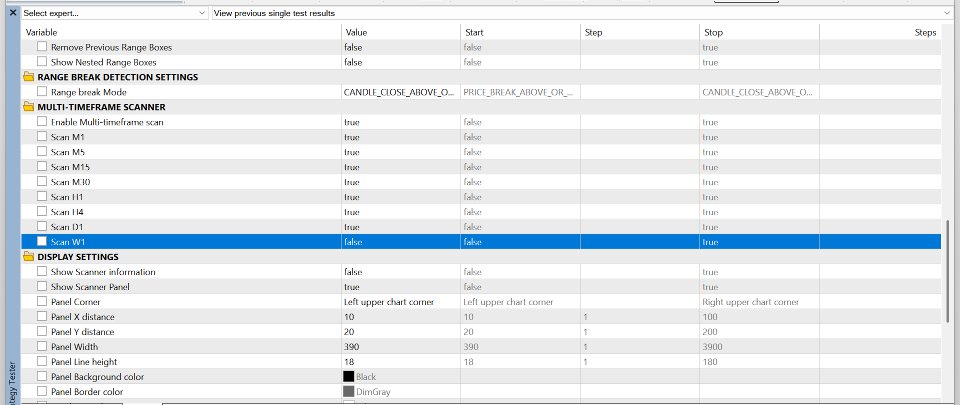Screen dimensions: 960x405
Task: Tick the Scan M5 checkbox
Action: pyautogui.click(x=42, y=152)
